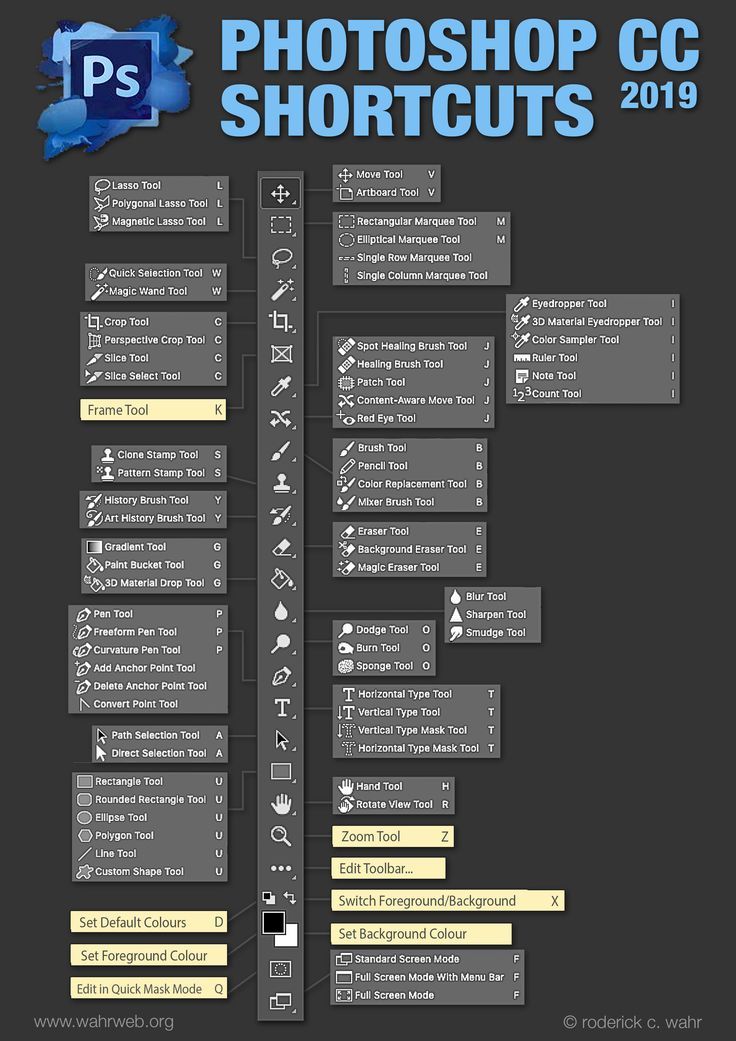Reset to default colours mini icon

pos(268,898)
